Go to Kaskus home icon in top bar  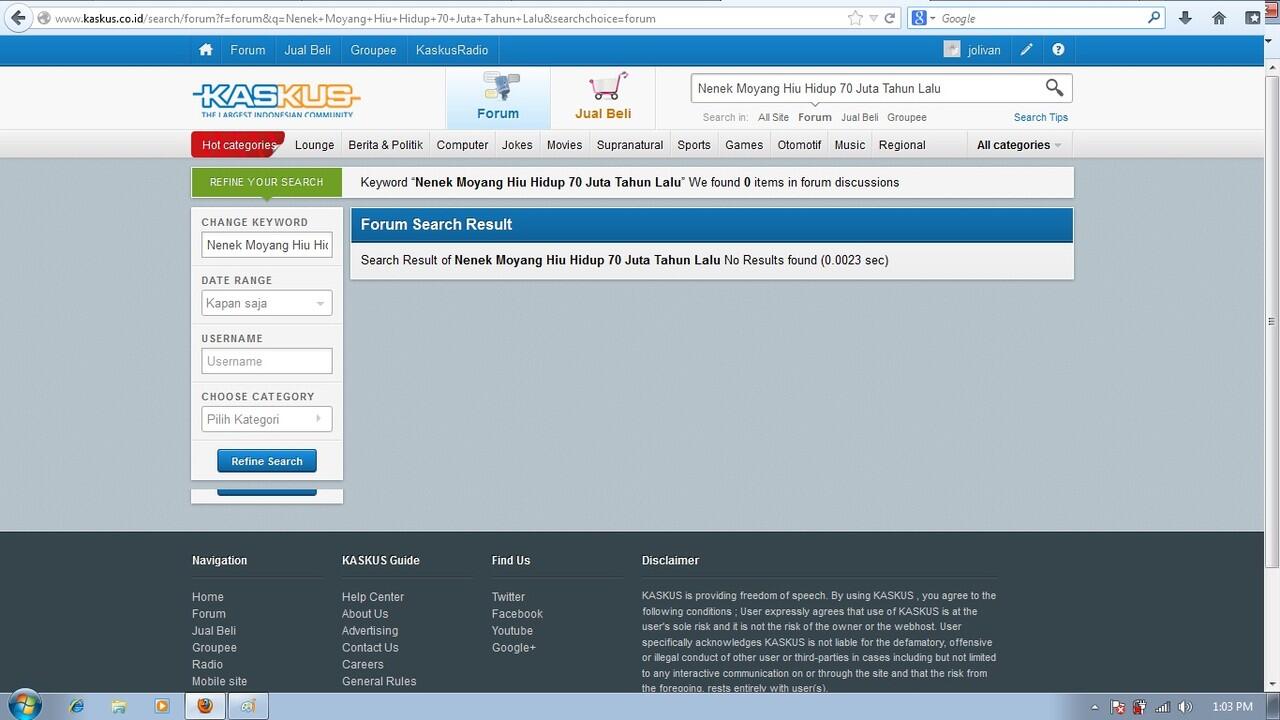pyautogui.click(x=205, y=50)
